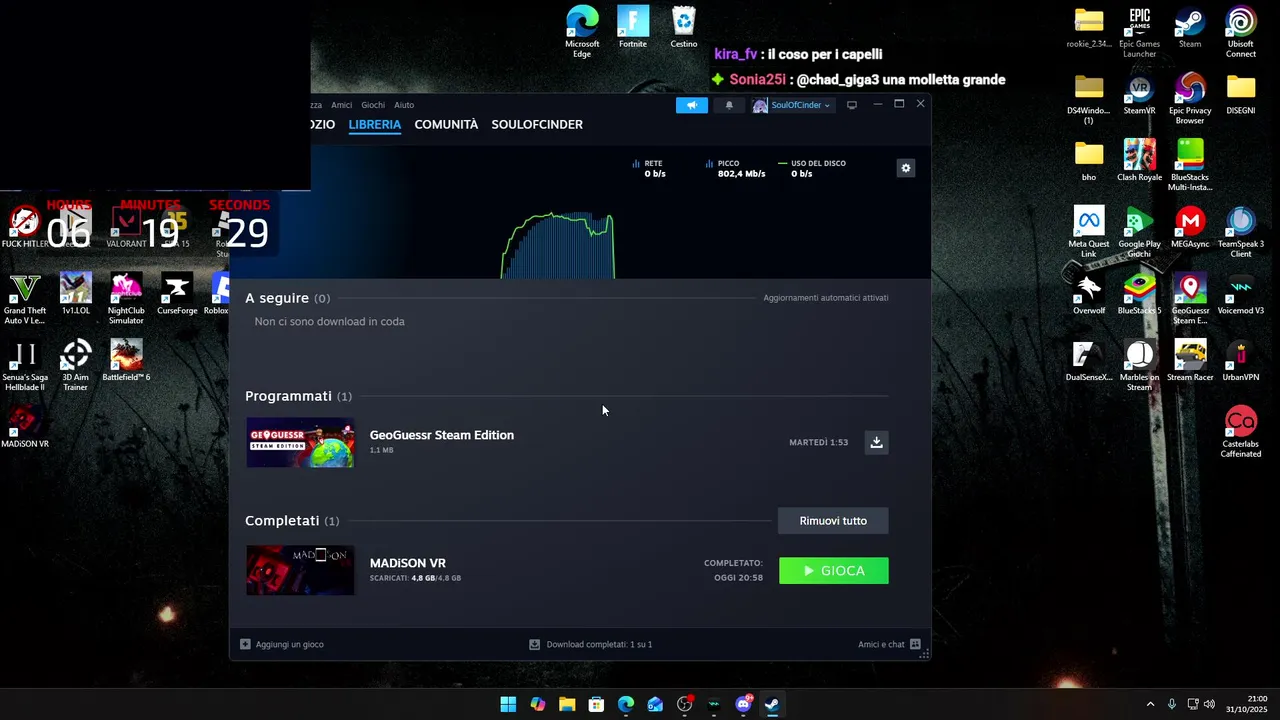Click the Programmati section heading
This screenshot has width=1280, height=720.
tap(298, 396)
